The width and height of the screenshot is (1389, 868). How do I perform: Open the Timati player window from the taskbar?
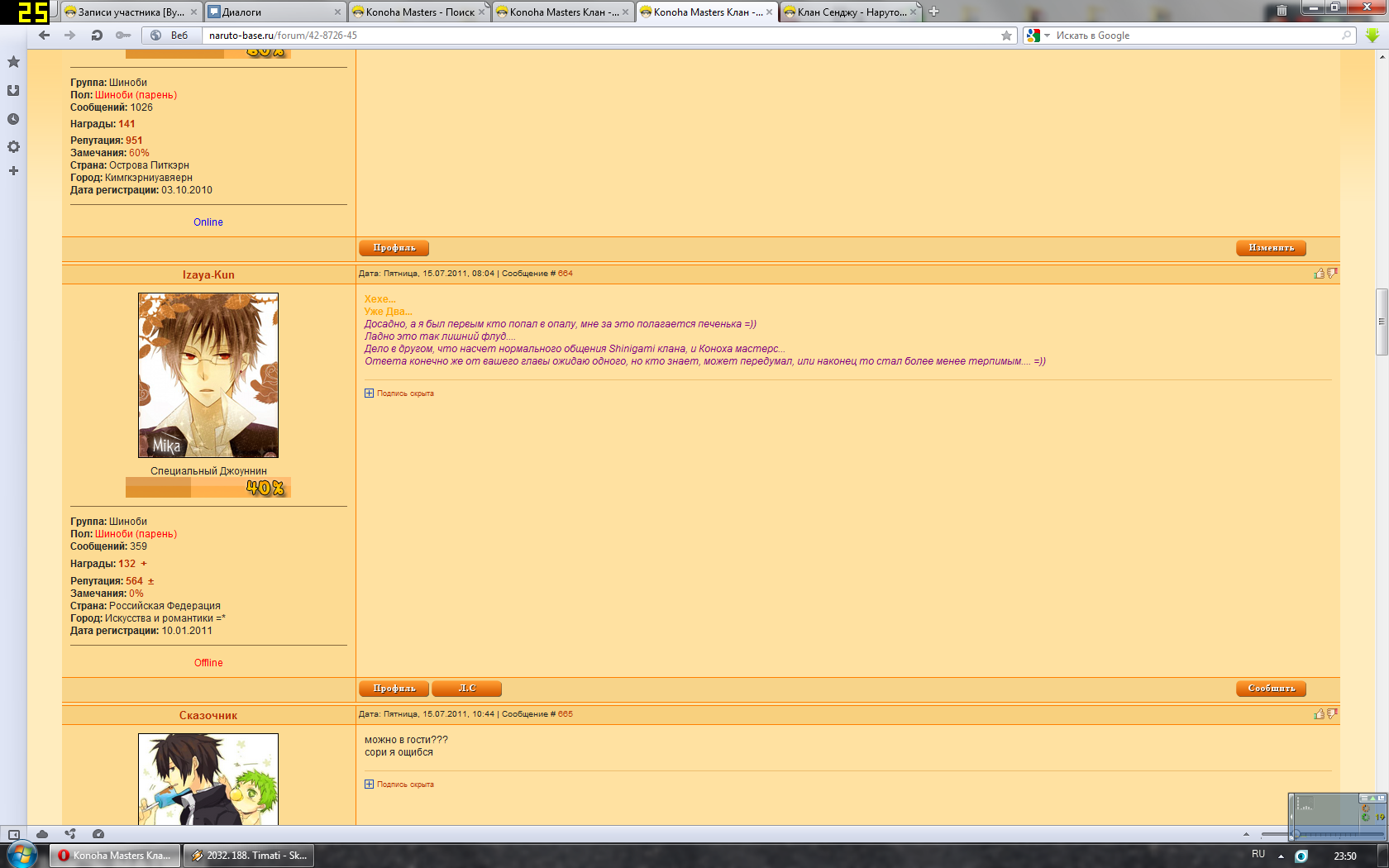pos(250,856)
